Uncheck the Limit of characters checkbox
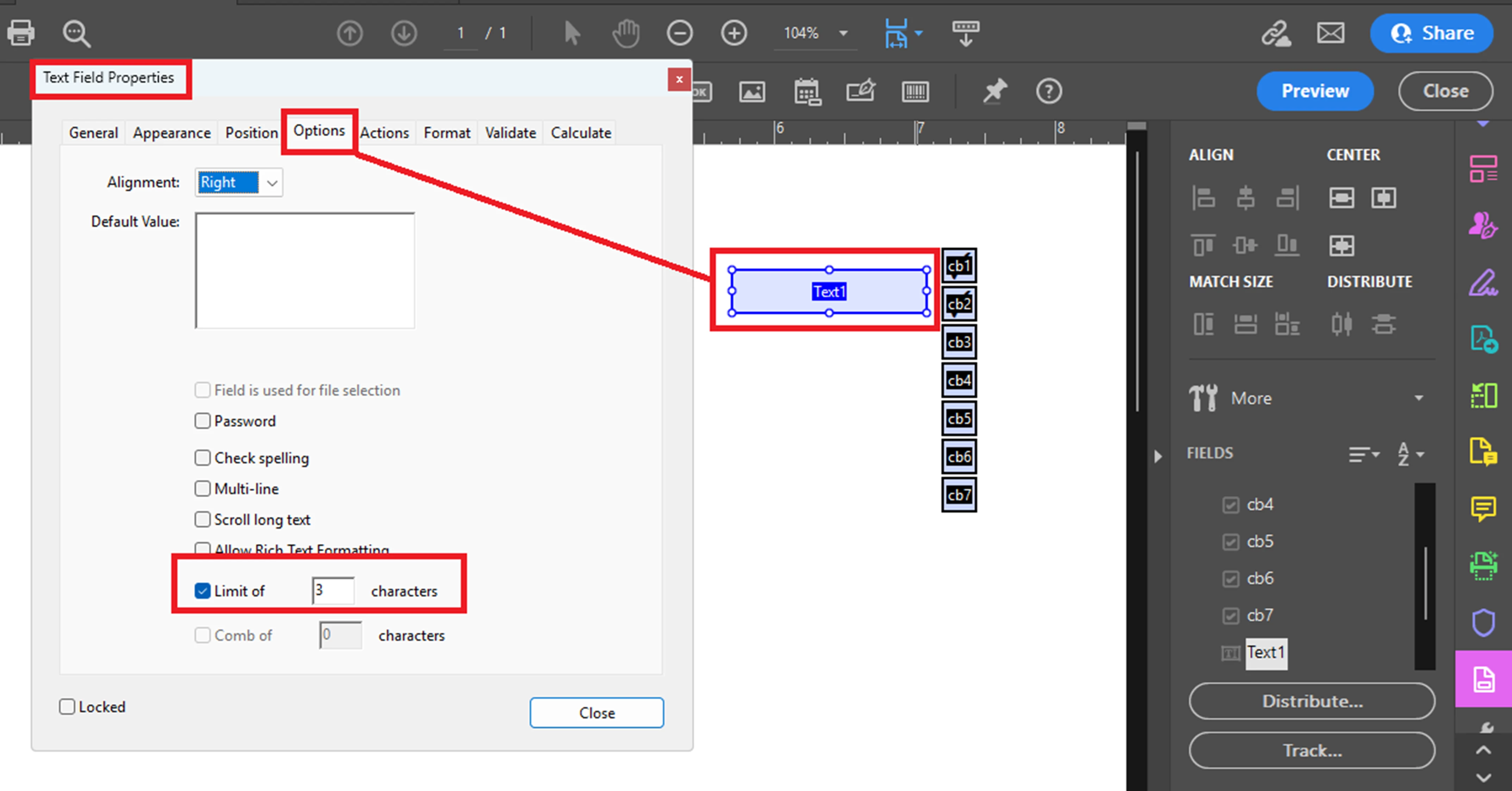1512x791 pixels. point(202,590)
